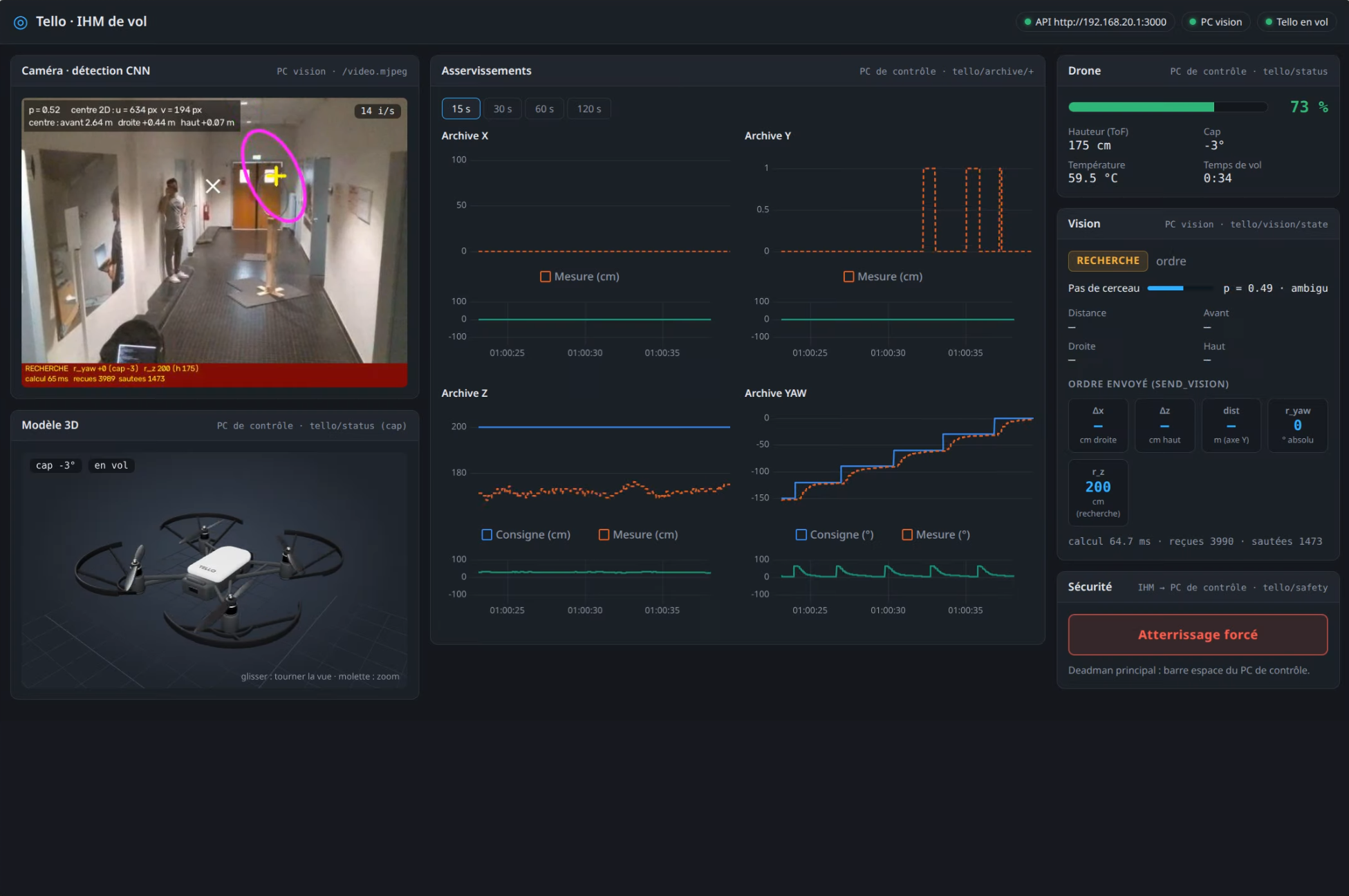
Task: Click the calcul 64.7 ms statistics line
Action: tap(1195, 541)
